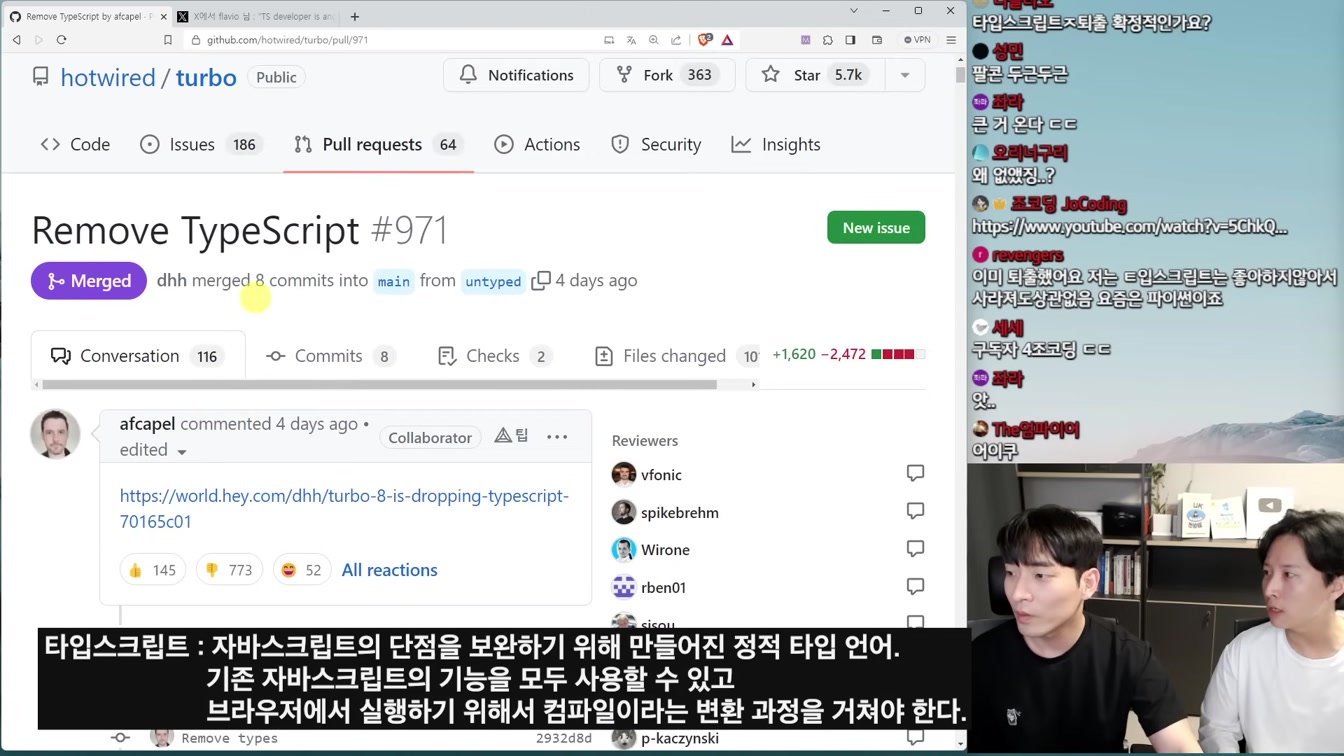Open reviewer Wirone's profile

tap(665, 550)
